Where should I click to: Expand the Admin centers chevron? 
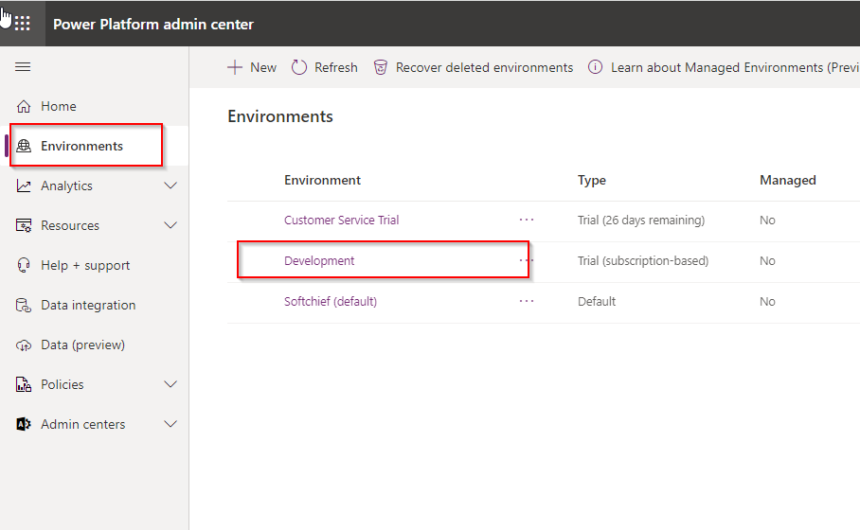click(x=171, y=424)
